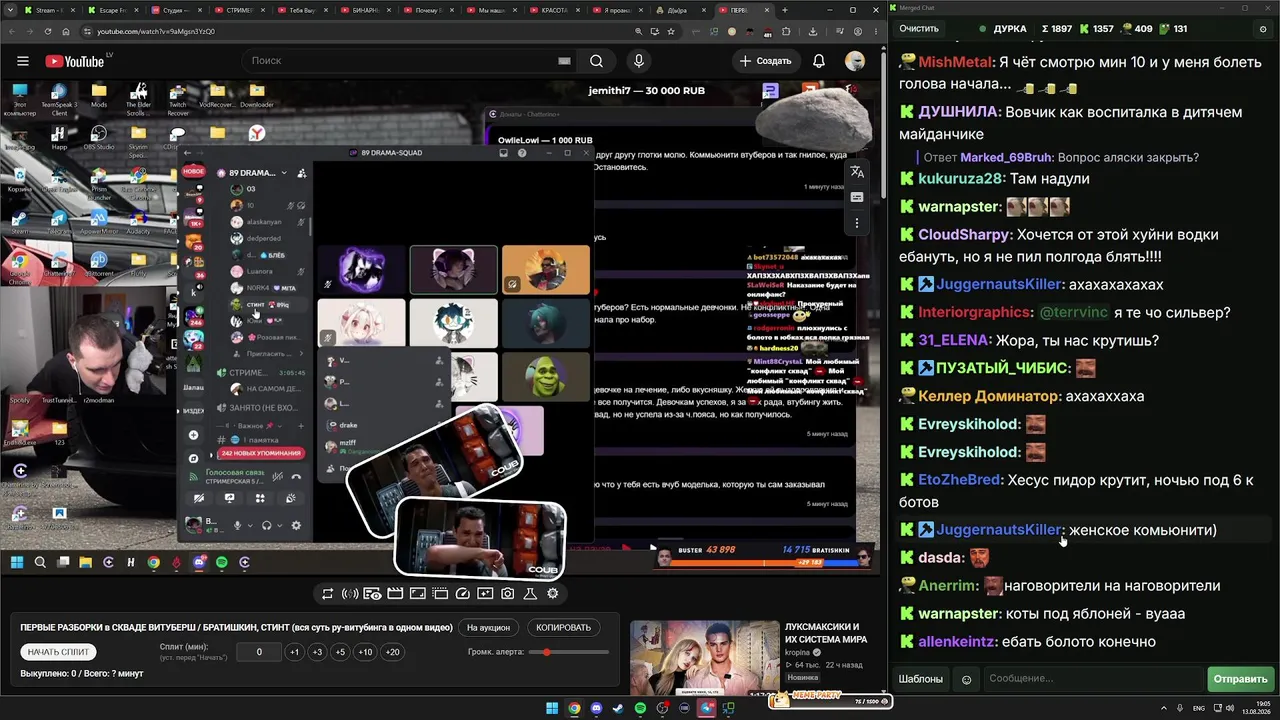Image resolution: width=1280 pixels, height=720 pixels.
Task: Click username kukuruza28 in chat
Action: (960, 179)
